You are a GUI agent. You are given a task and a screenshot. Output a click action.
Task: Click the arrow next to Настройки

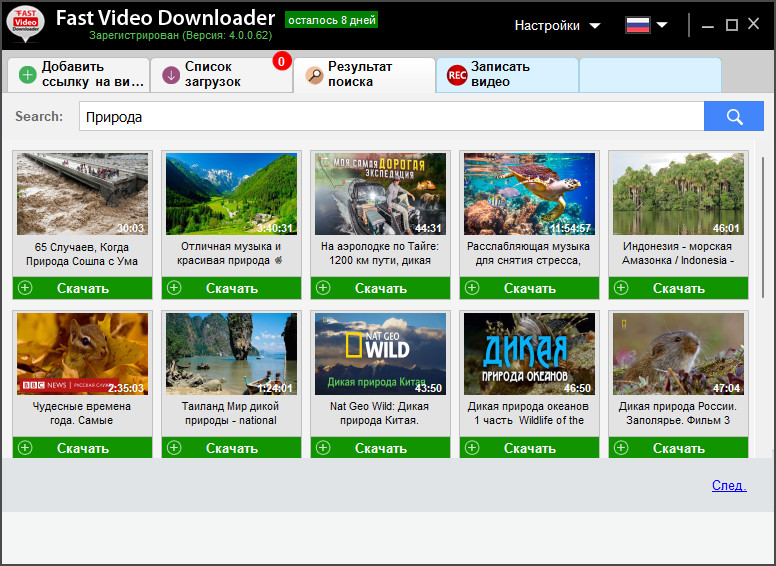pyautogui.click(x=594, y=26)
